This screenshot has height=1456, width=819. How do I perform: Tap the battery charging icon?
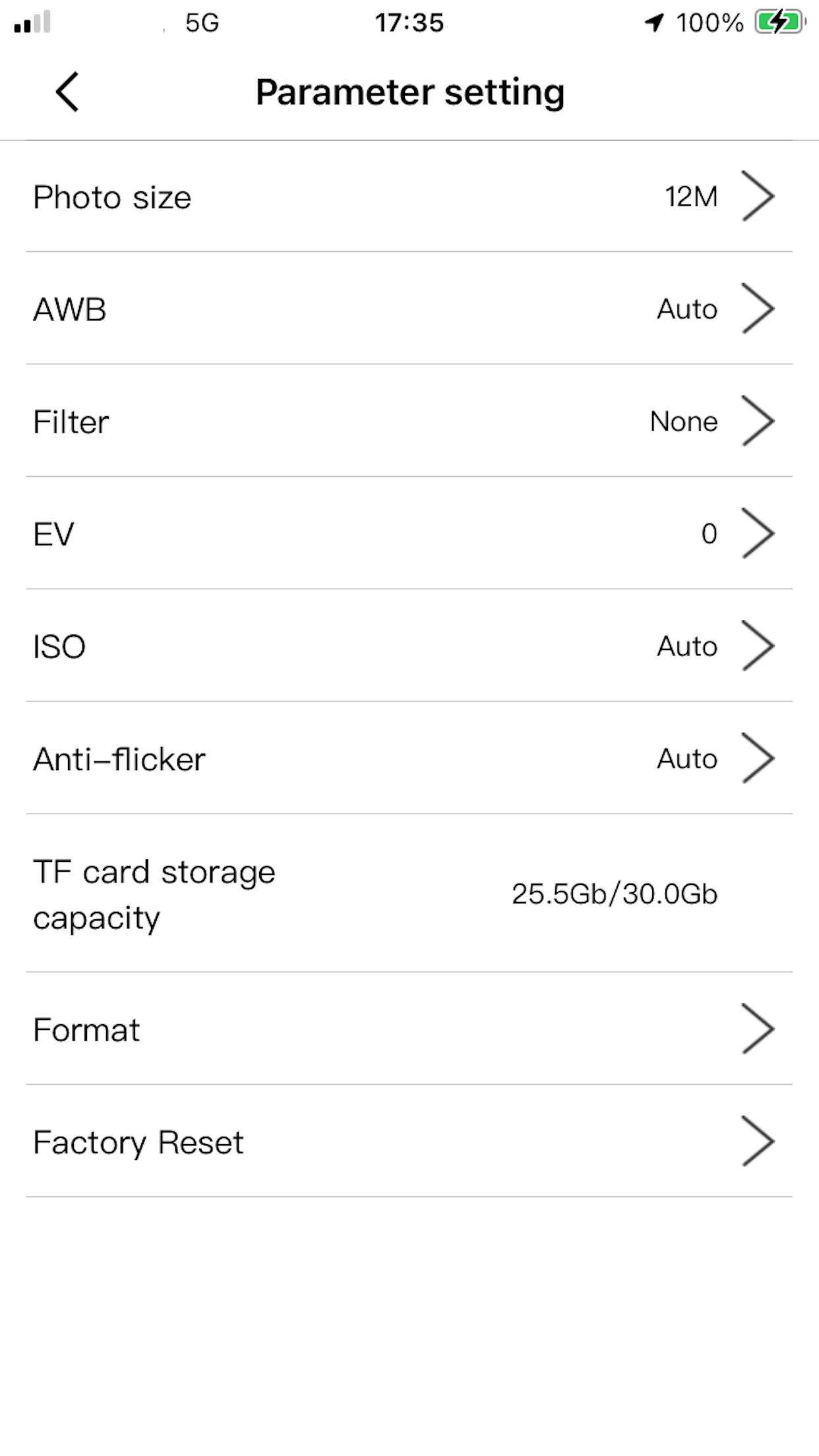point(780,22)
